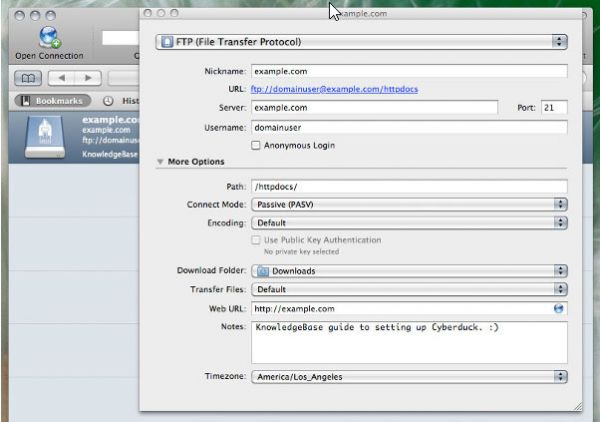Image resolution: width=600 pixels, height=422 pixels.
Task: Click the Open Connection globe icon
Action: point(50,37)
